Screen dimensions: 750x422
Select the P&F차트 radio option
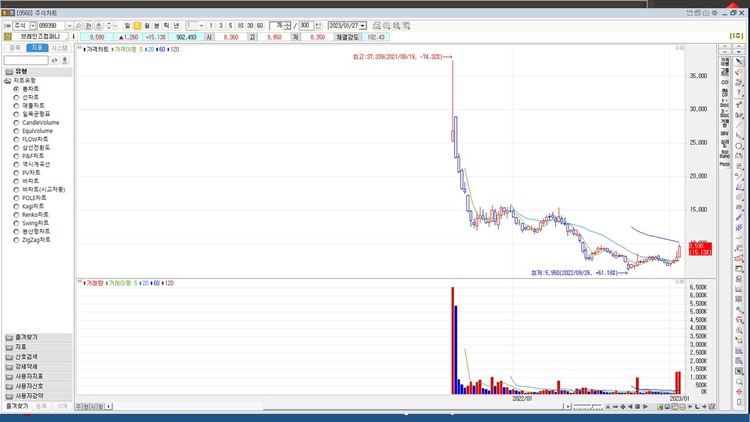16,156
